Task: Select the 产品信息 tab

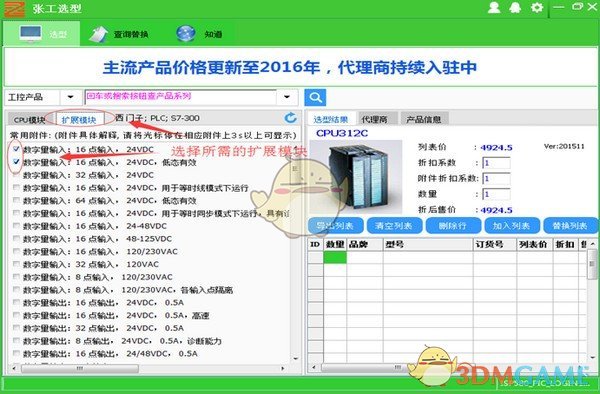Action: click(423, 119)
